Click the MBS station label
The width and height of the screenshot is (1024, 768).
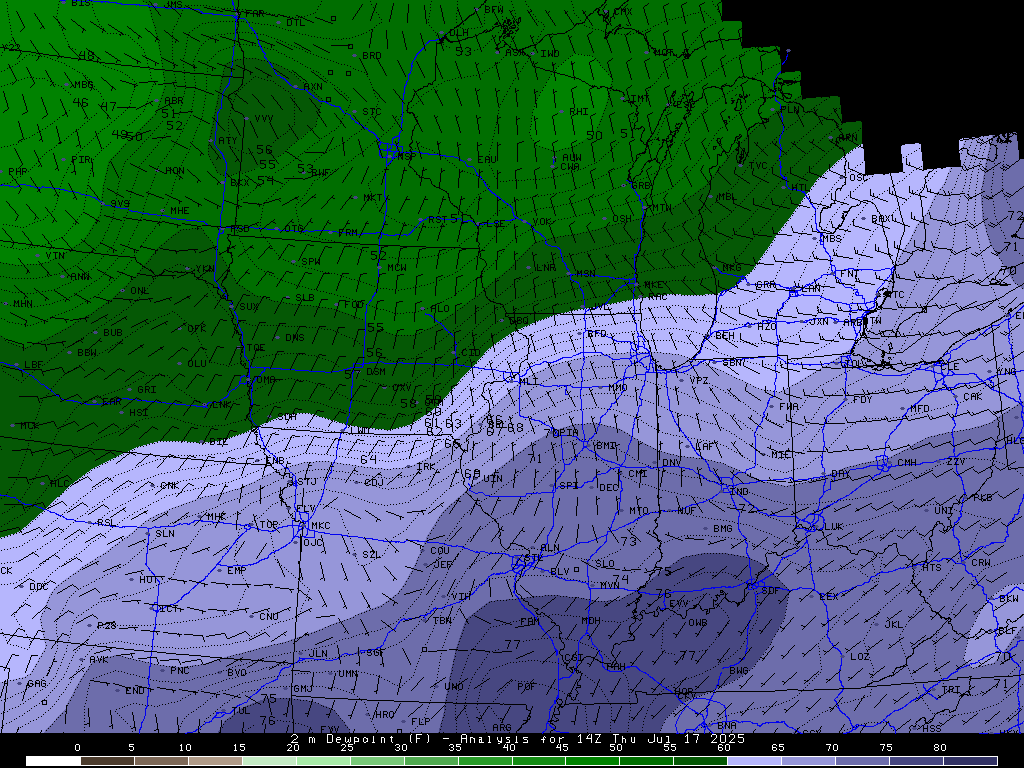(x=832, y=240)
